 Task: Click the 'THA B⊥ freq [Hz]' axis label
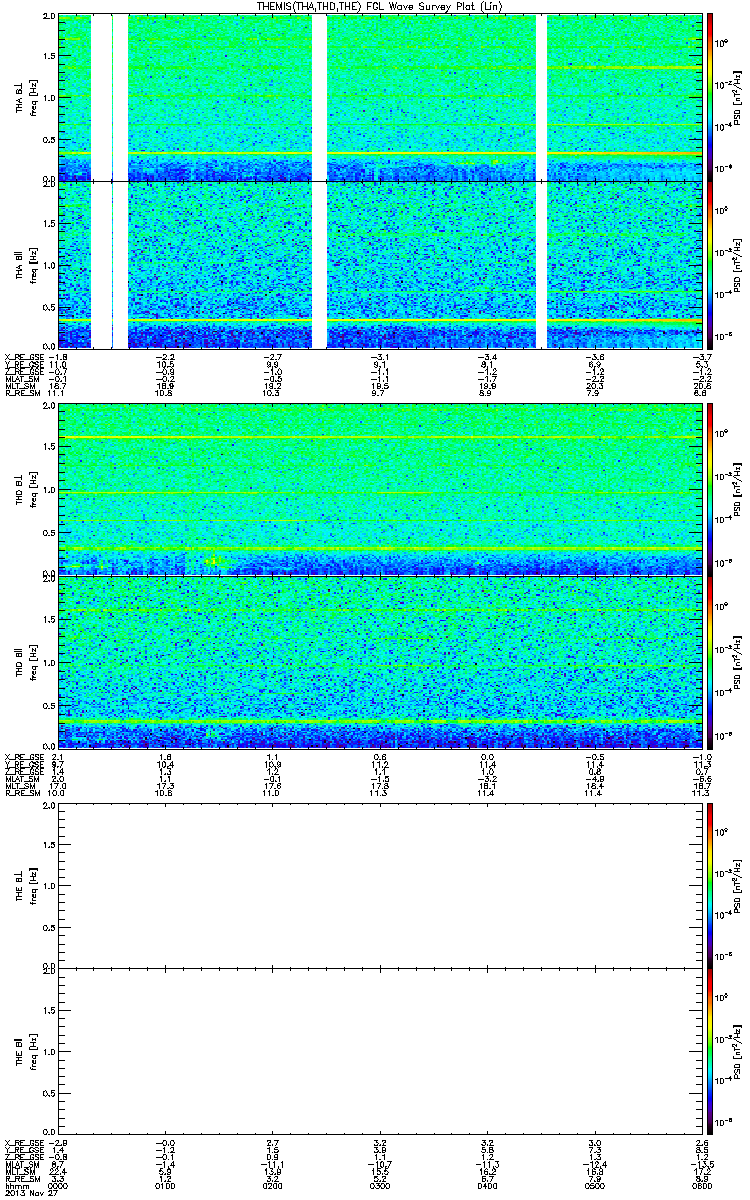[x=24, y=97]
